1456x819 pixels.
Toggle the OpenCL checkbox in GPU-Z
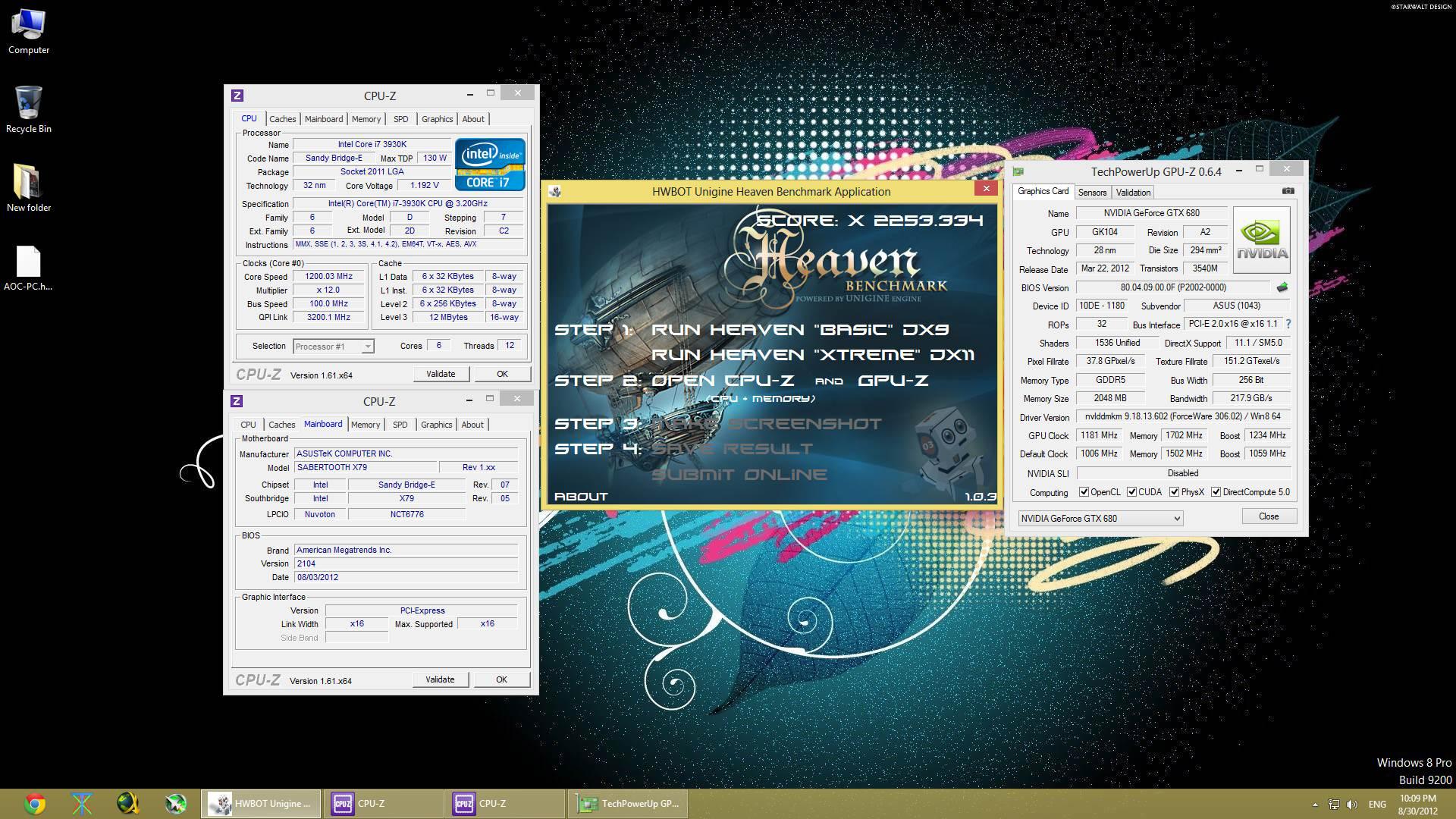1084,492
